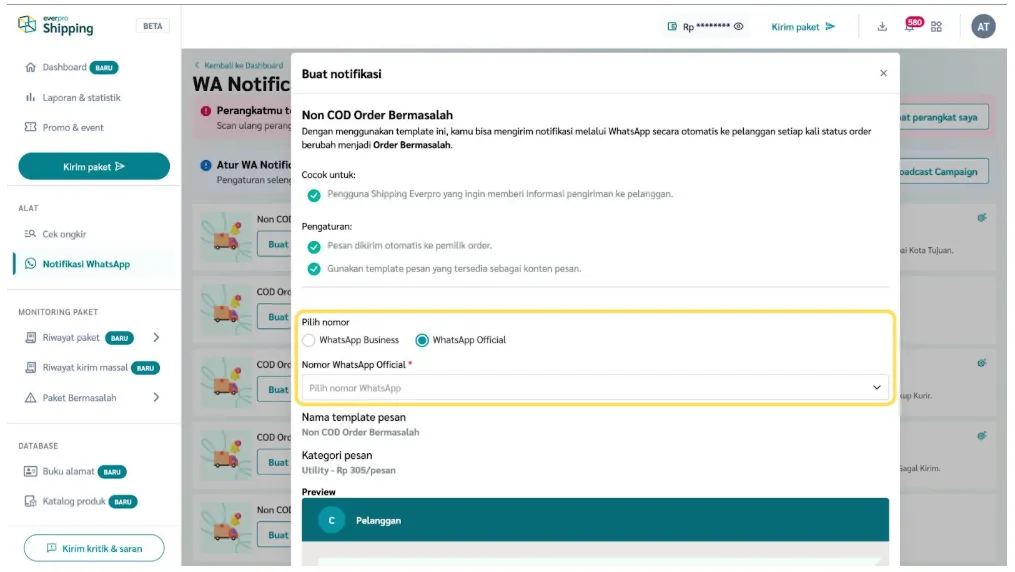Open the apps grid icon
The image size is (1015, 572).
[936, 27]
